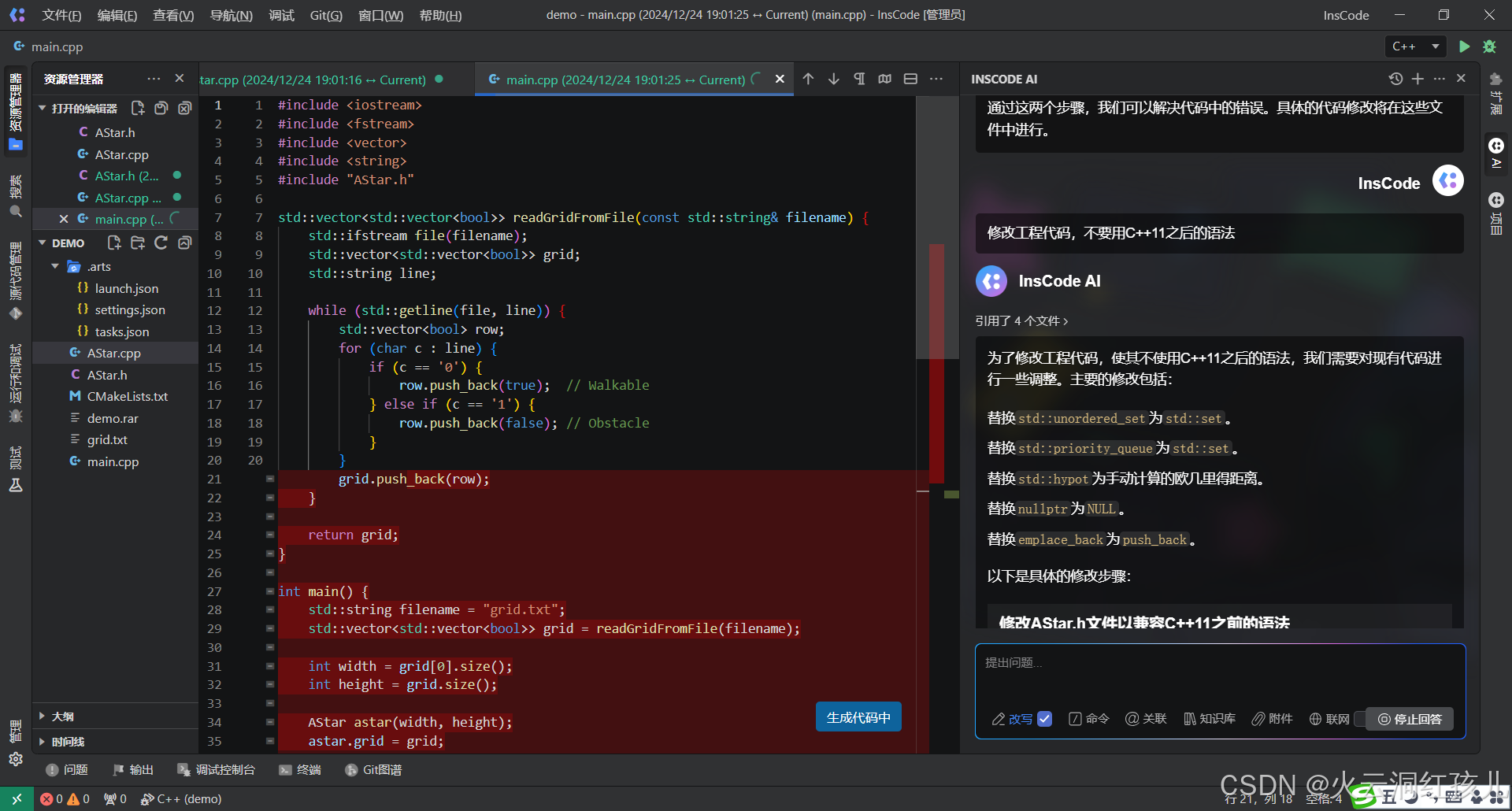Start a new INSCODE AI chat

[x=1417, y=79]
